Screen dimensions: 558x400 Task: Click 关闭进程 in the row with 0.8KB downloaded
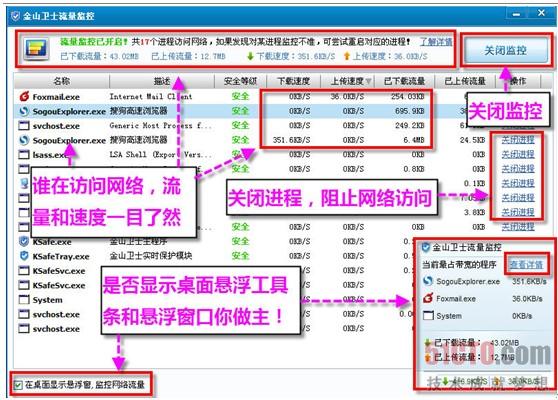pos(518,169)
